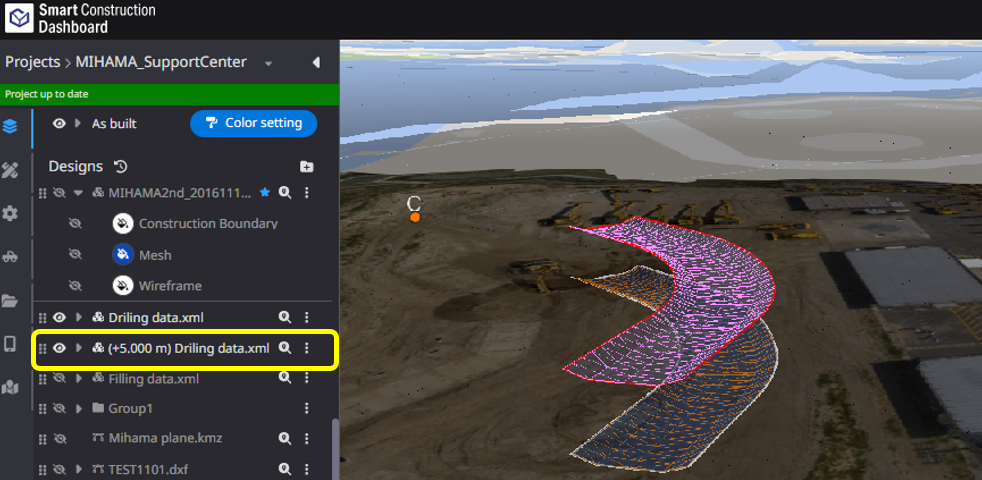Open the measurement tools sidebar icon
Image resolution: width=982 pixels, height=480 pixels.
10,170
